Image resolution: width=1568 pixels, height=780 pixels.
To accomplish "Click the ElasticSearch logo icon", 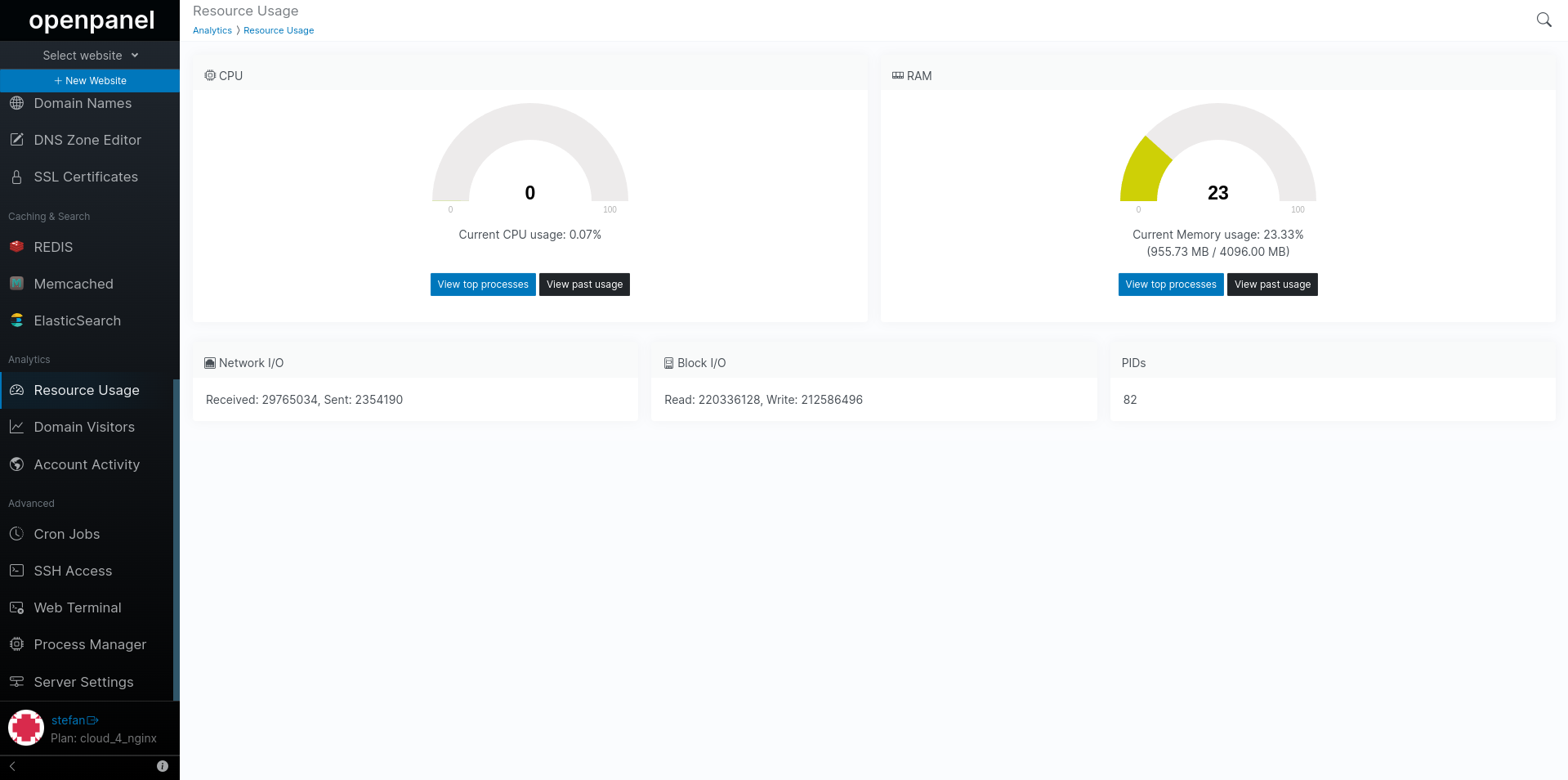I will [16, 321].
